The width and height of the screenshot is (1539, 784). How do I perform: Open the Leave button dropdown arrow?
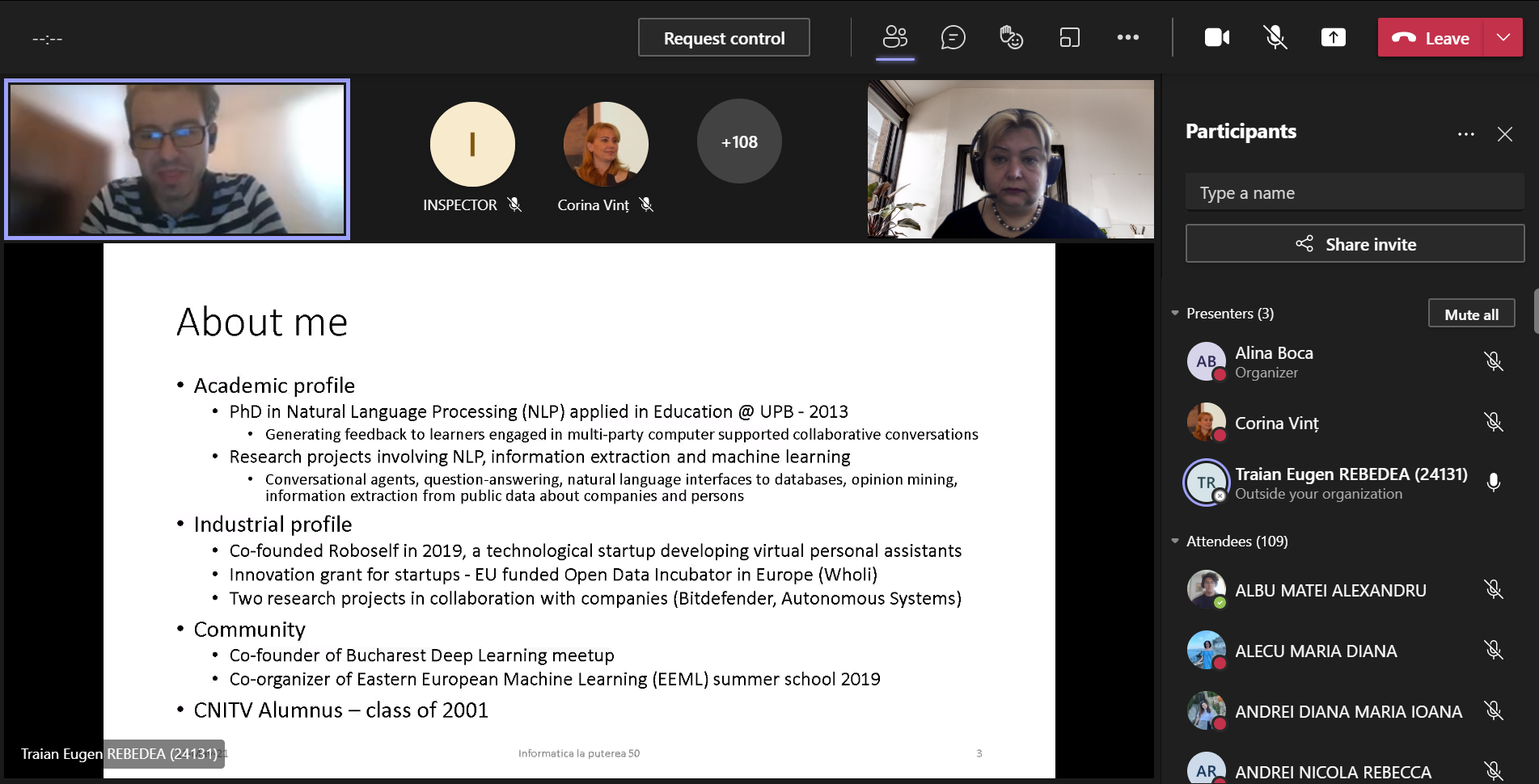[x=1503, y=37]
